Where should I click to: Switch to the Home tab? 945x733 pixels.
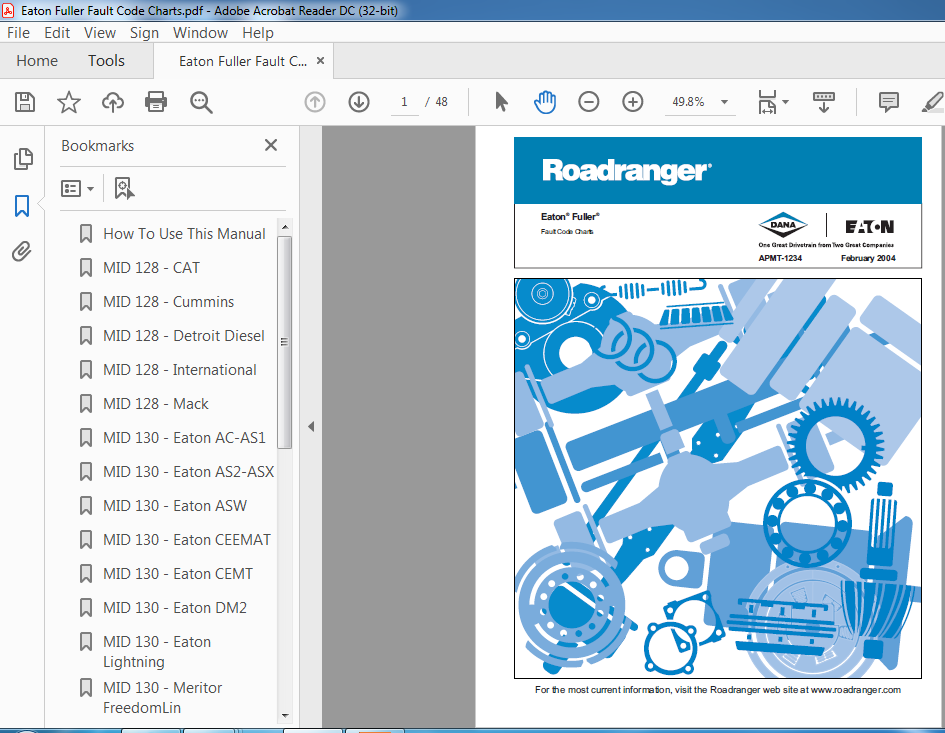pyautogui.click(x=37, y=61)
